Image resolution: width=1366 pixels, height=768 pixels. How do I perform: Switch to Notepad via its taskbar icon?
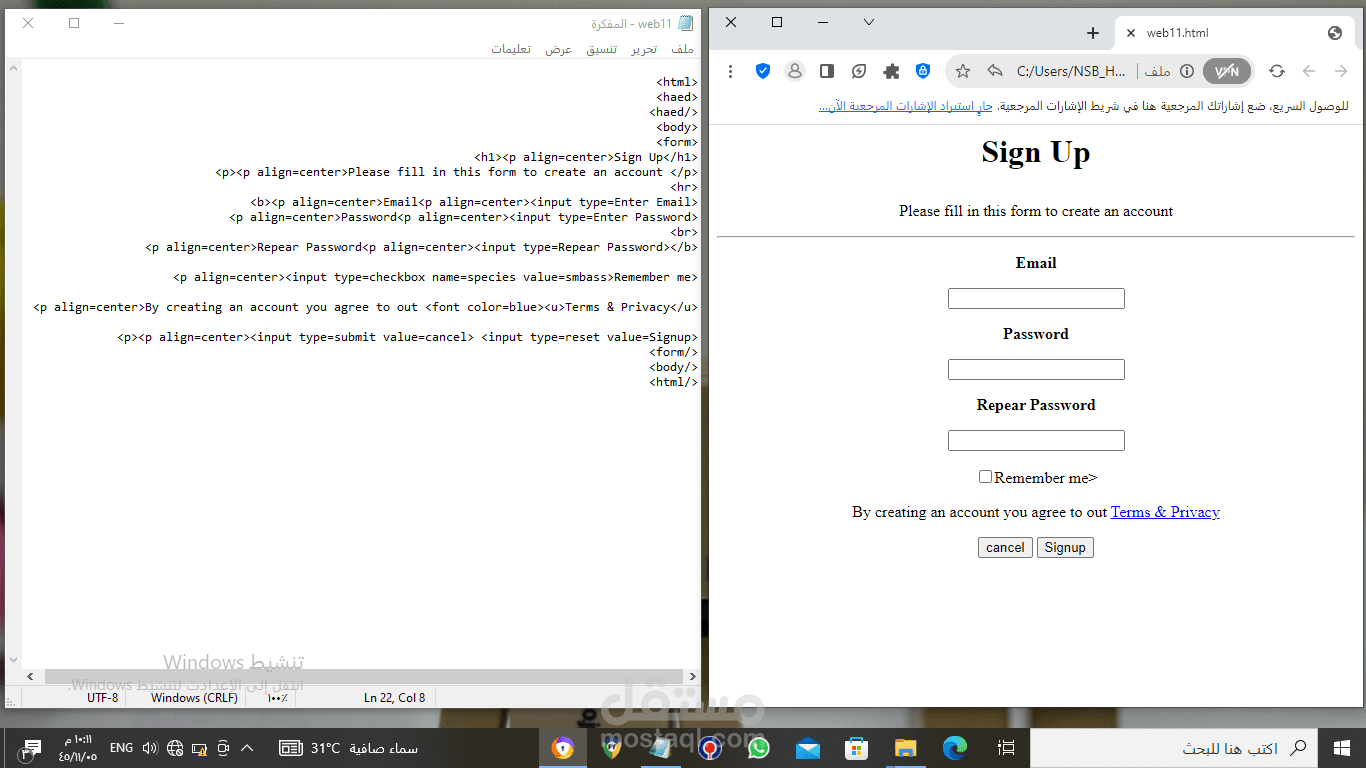pyautogui.click(x=661, y=748)
